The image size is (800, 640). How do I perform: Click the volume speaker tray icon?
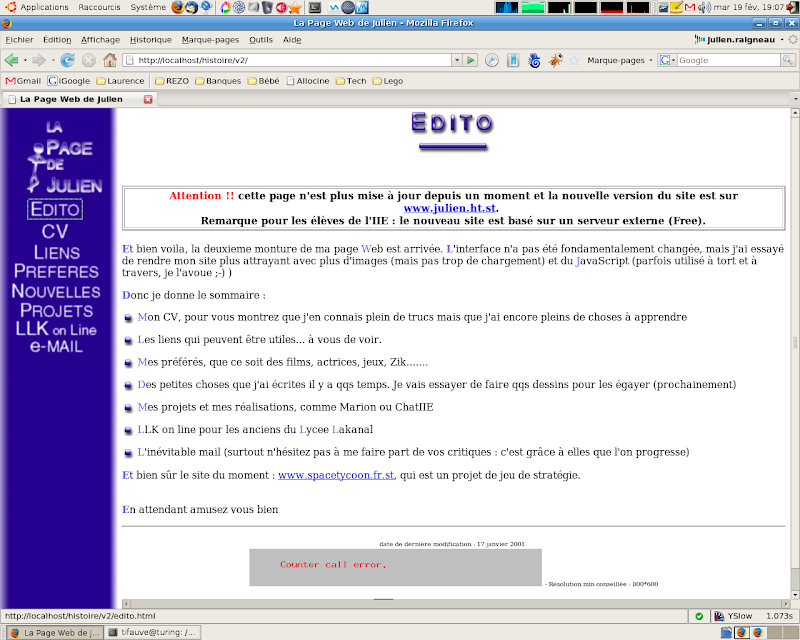point(705,7)
